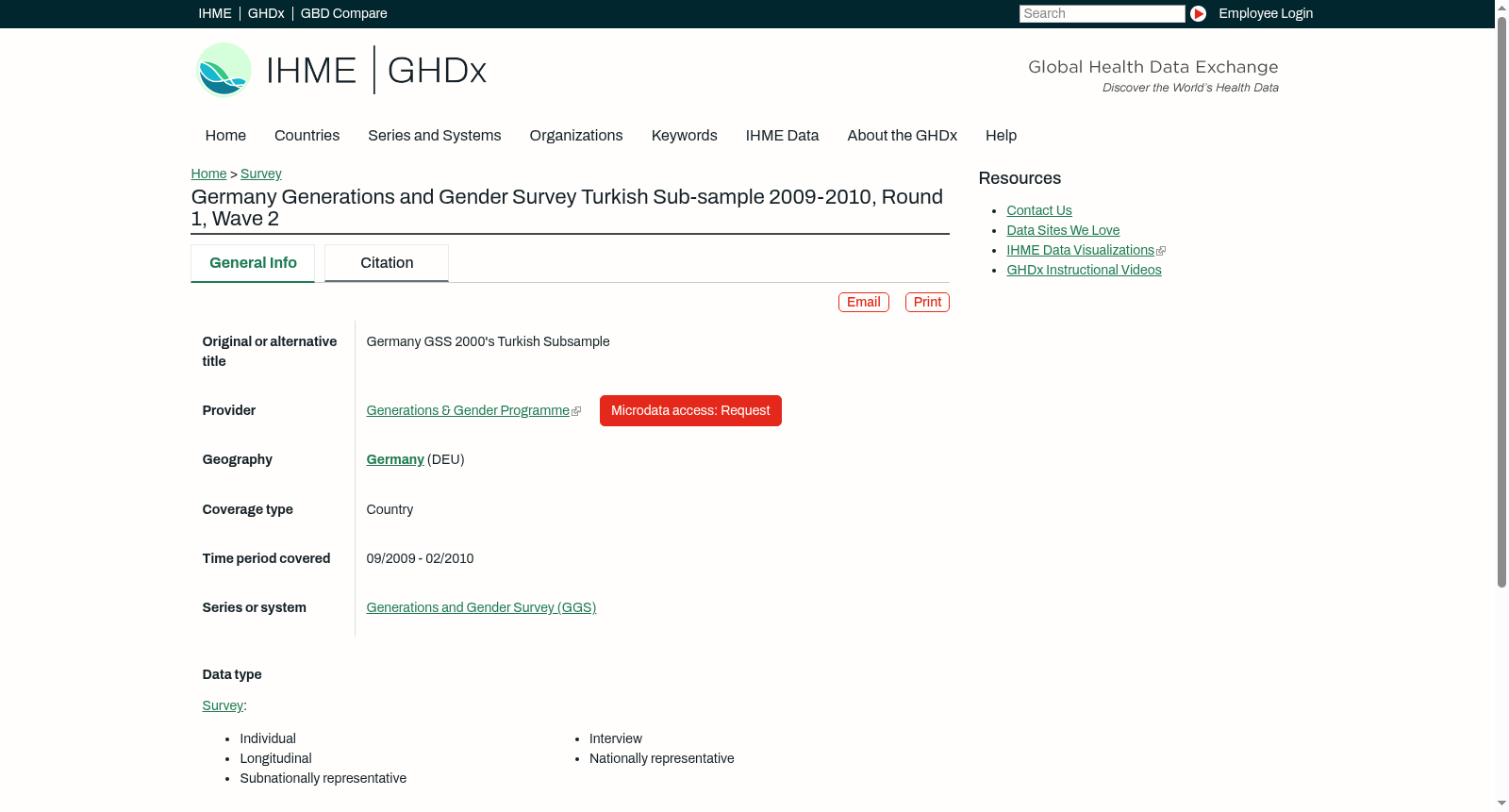Click the Survey data type link
Screen dimensions: 1509x812
coord(223,705)
